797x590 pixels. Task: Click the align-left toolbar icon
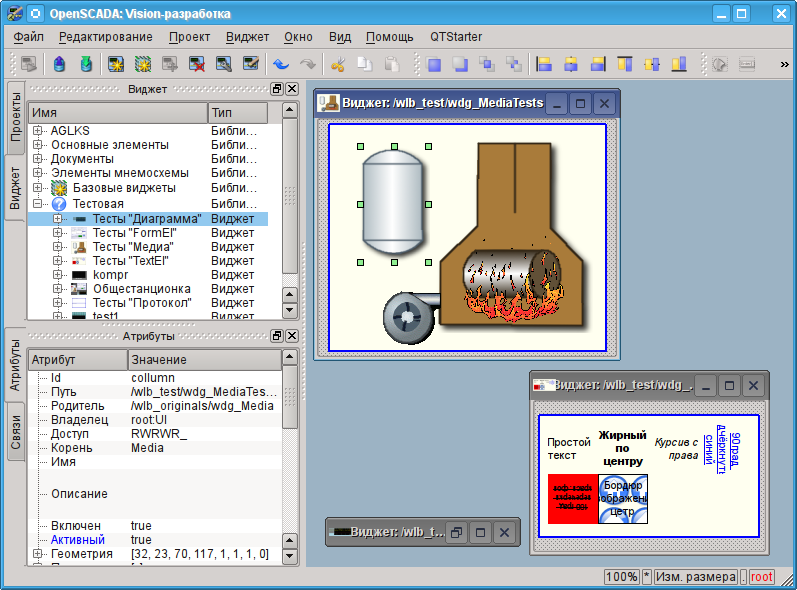(544, 64)
